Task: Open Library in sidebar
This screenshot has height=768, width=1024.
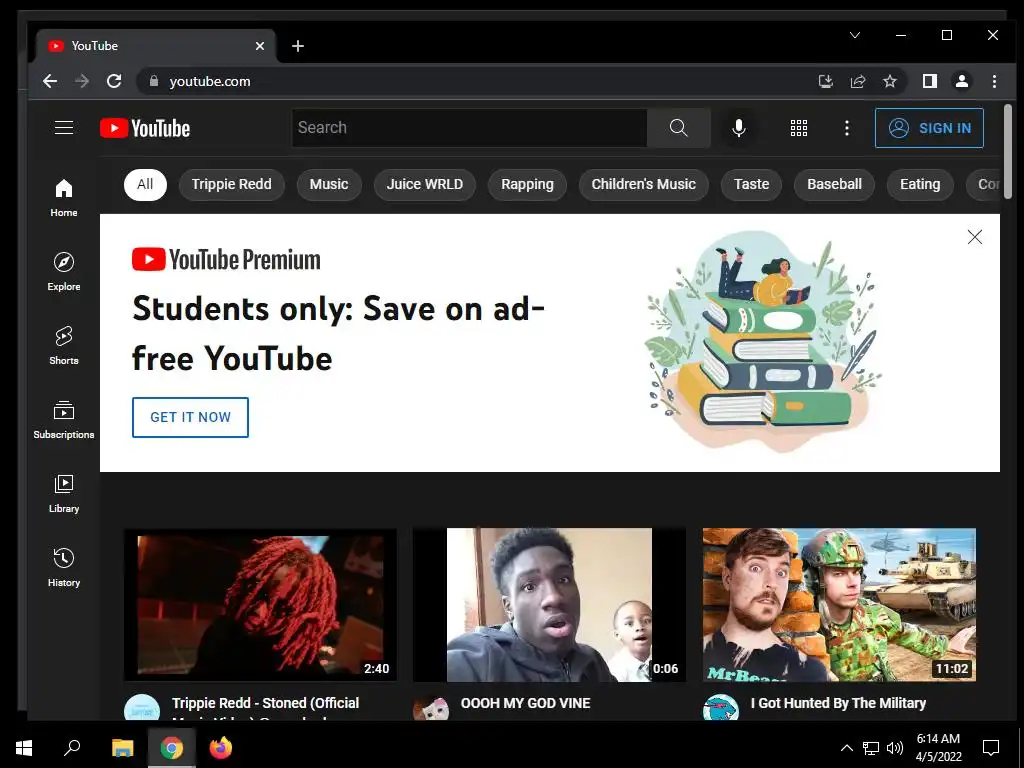Action: coord(63,494)
